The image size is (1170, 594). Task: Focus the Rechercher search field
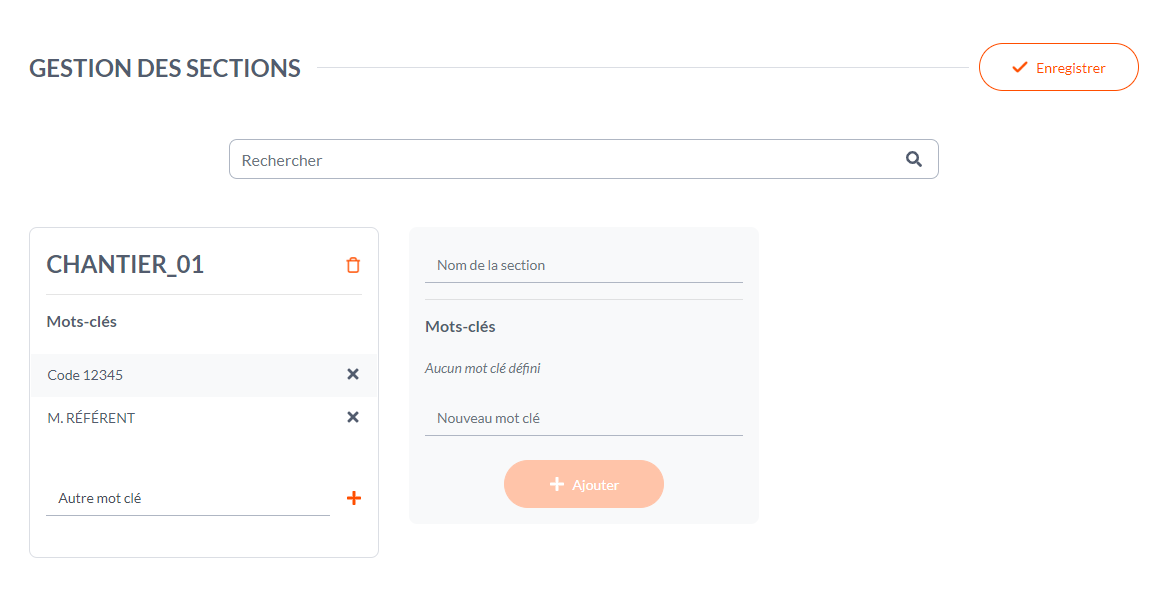pos(584,159)
